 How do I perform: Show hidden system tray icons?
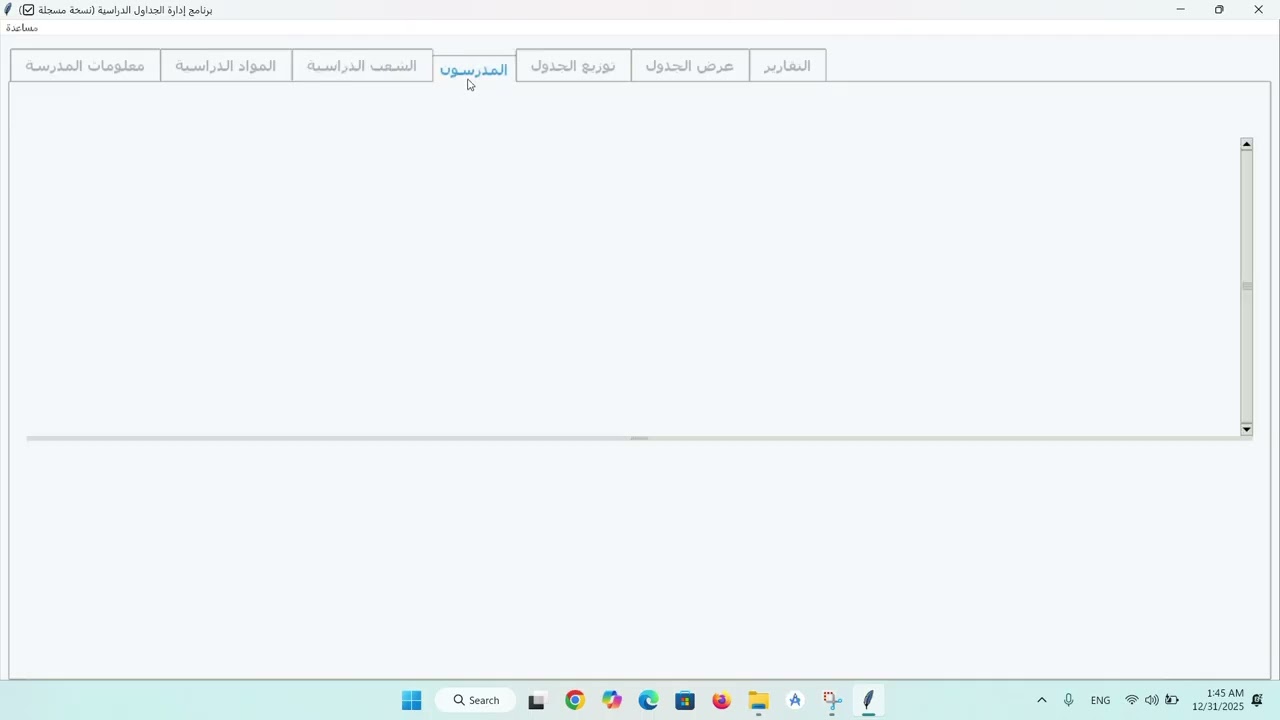pyautogui.click(x=1042, y=700)
